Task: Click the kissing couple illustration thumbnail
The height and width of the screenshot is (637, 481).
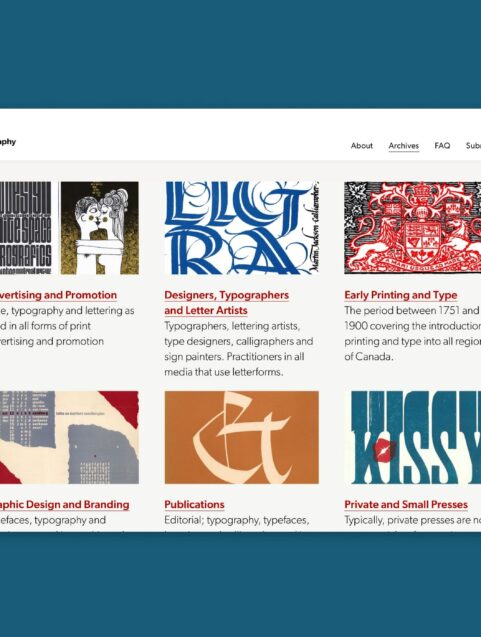Action: click(100, 228)
